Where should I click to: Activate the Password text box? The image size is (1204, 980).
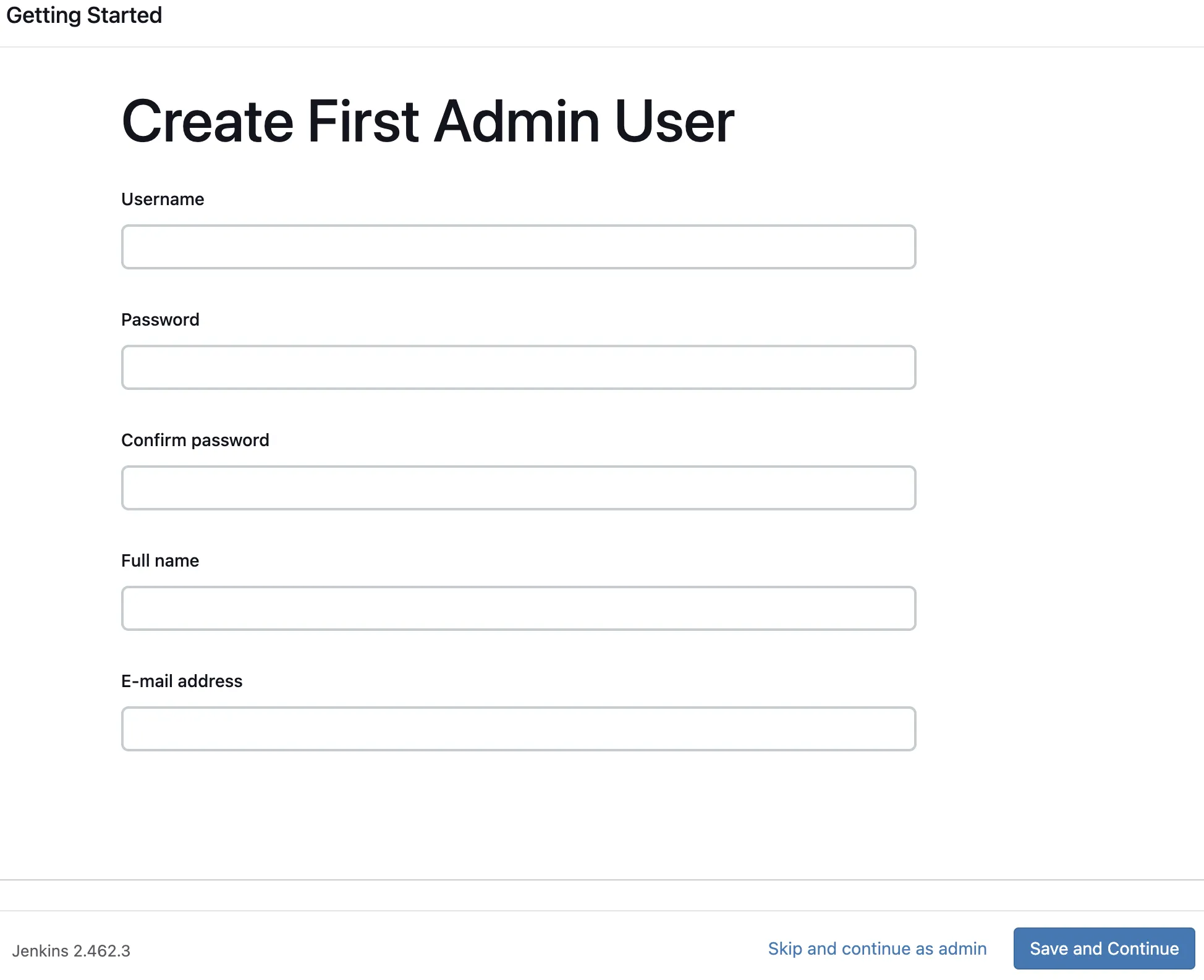[x=518, y=367]
